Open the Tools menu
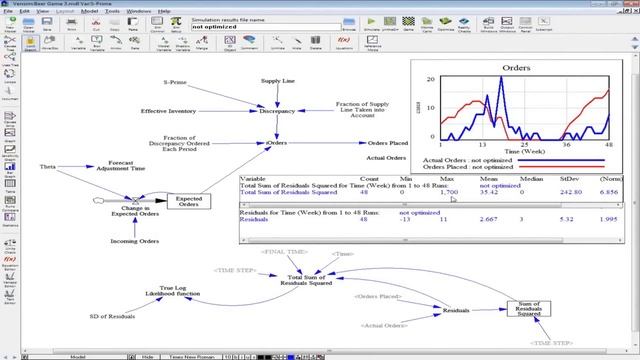640x360 pixels. pos(112,11)
